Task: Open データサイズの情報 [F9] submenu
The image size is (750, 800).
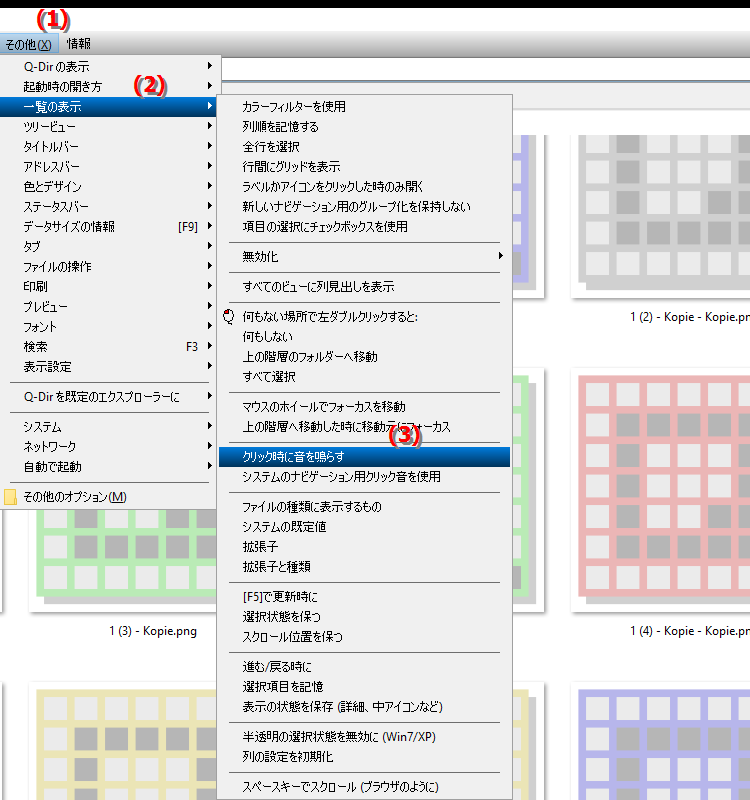Action: 110,226
